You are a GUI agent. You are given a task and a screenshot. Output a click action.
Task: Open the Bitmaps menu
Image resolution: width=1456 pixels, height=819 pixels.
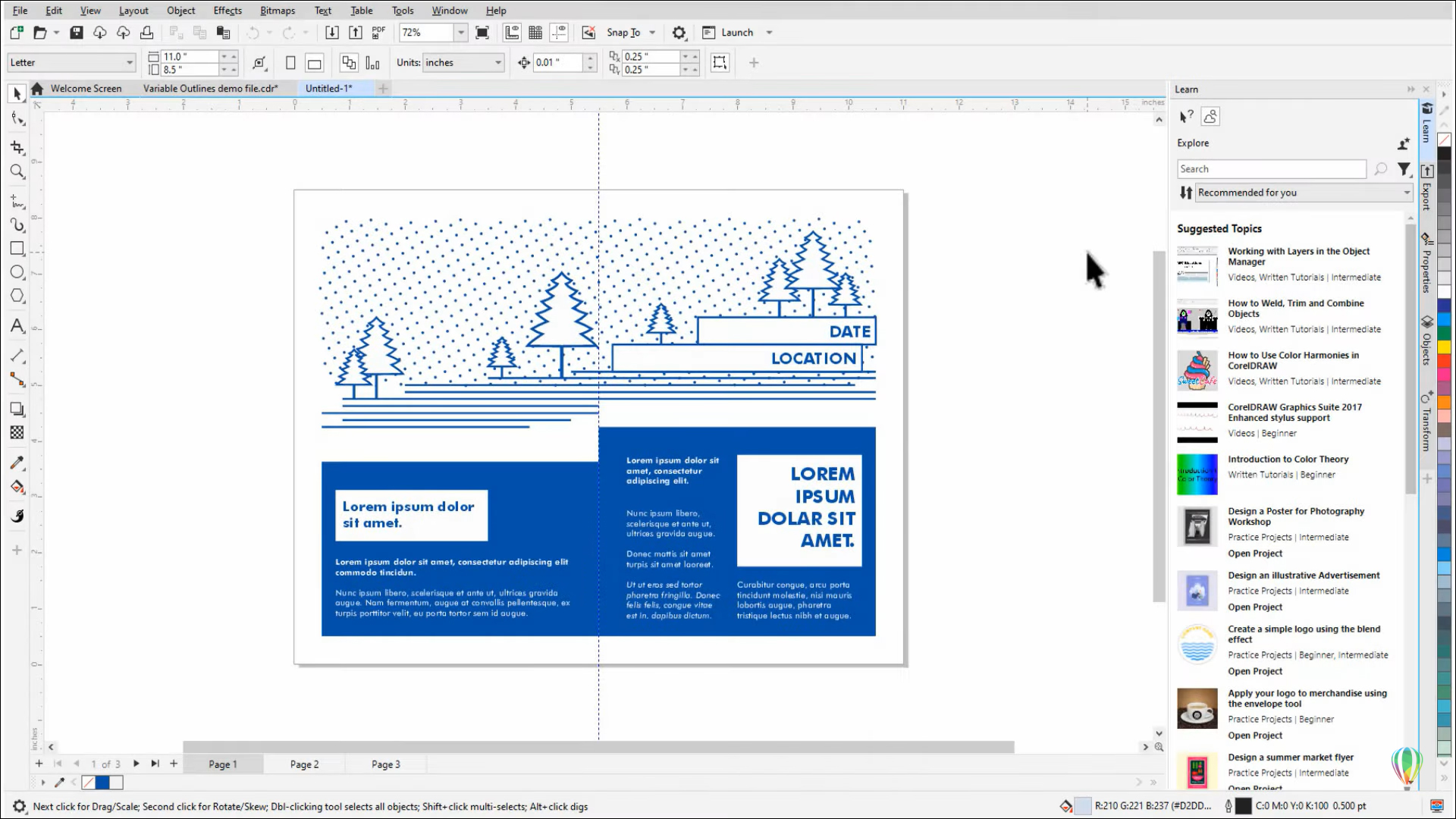(x=277, y=10)
